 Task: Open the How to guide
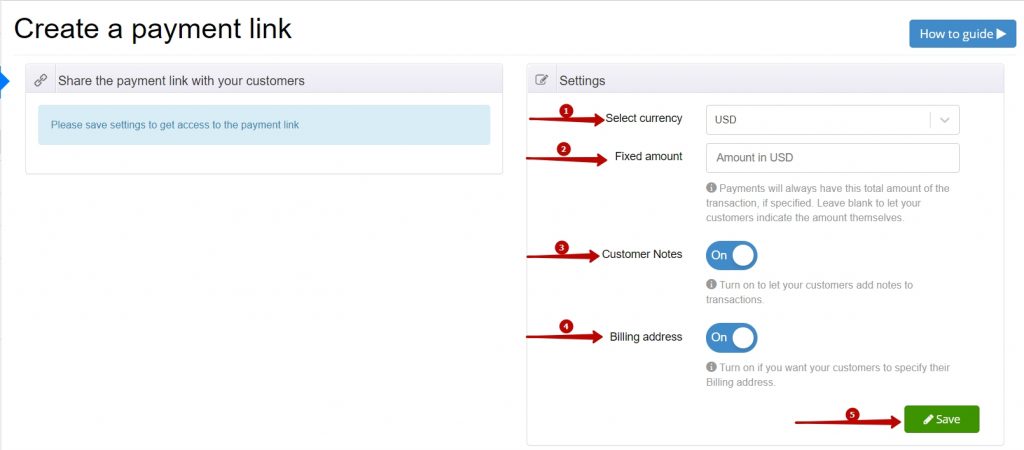click(963, 34)
